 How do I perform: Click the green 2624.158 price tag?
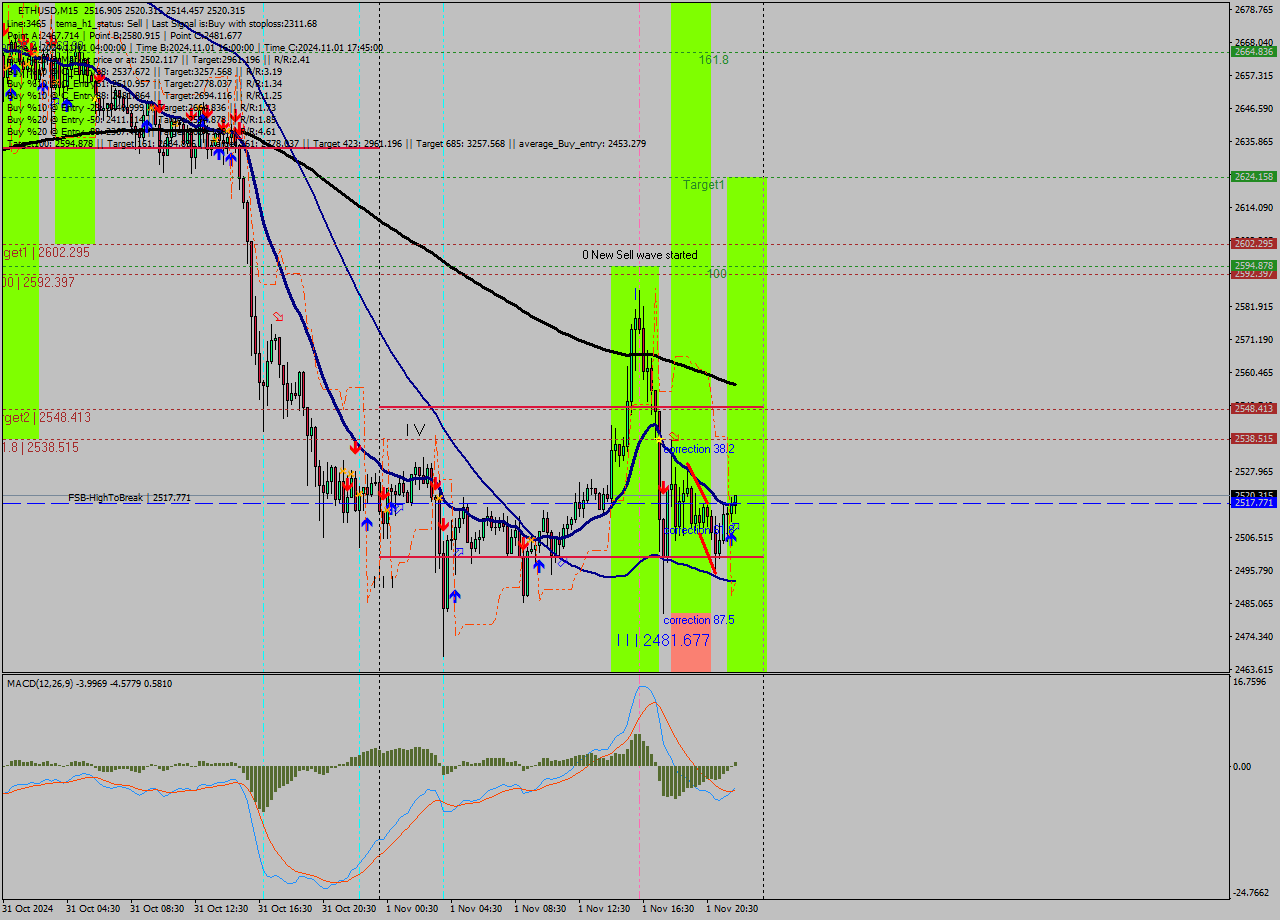tap(1252, 176)
